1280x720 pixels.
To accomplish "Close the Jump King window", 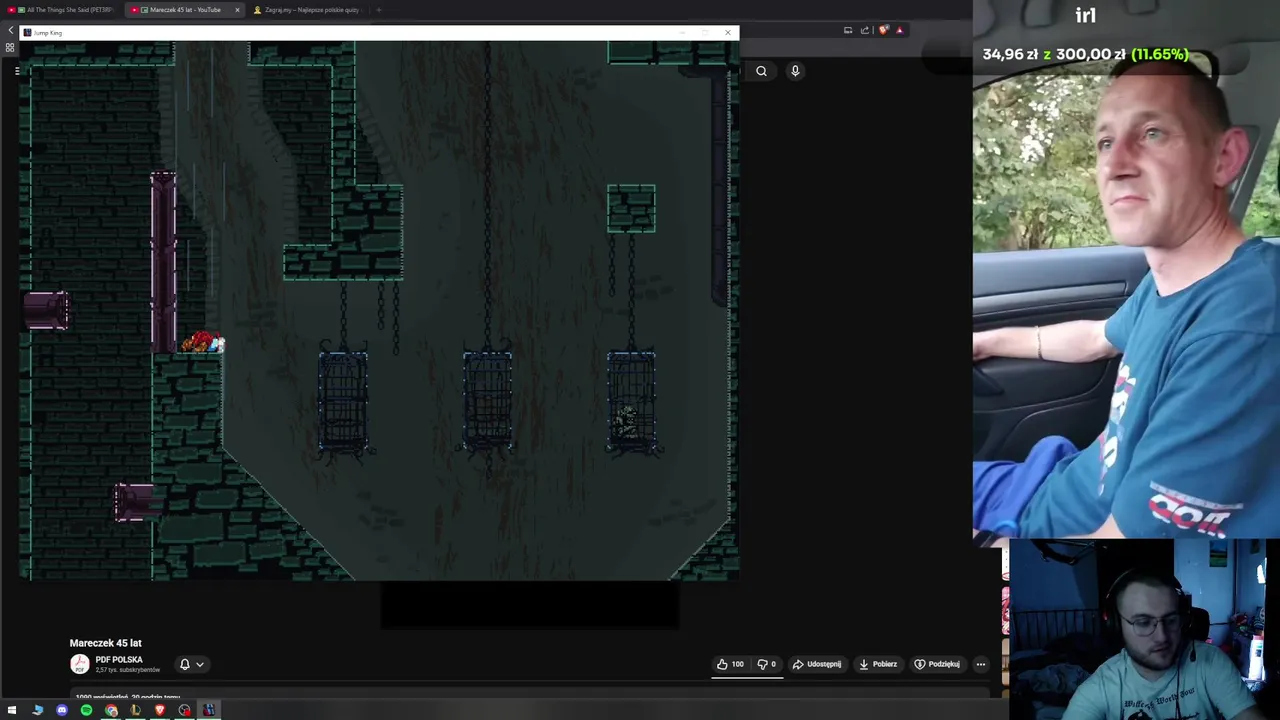I will pyautogui.click(x=728, y=33).
